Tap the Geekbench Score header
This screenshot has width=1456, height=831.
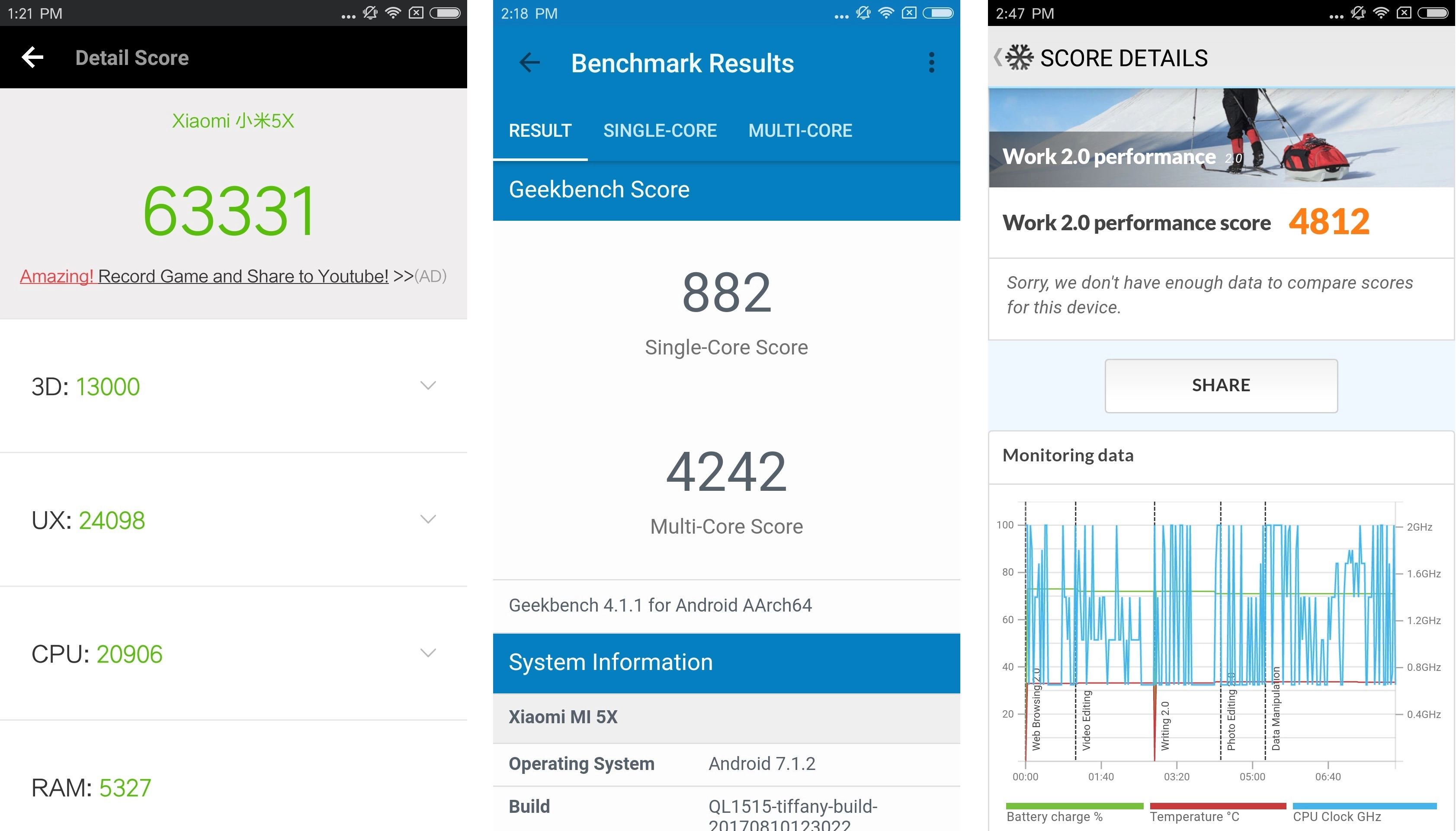tap(726, 190)
